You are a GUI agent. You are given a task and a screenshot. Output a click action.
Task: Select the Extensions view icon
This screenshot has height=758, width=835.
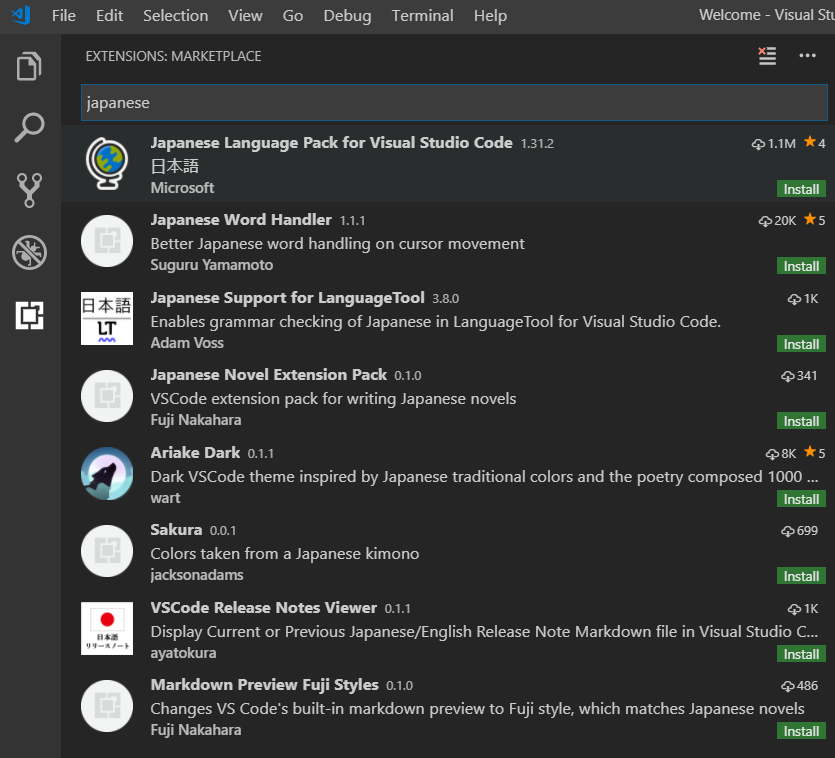[x=29, y=315]
